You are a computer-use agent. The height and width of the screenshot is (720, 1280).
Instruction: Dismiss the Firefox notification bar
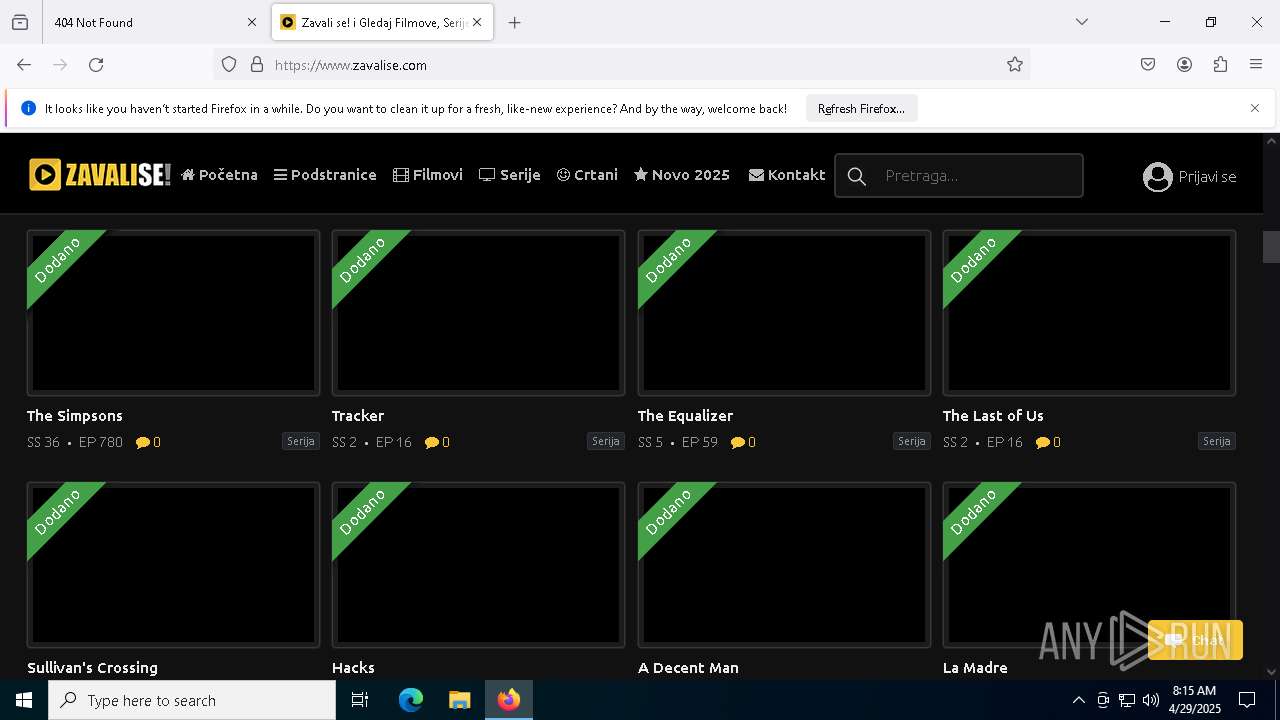1254,108
